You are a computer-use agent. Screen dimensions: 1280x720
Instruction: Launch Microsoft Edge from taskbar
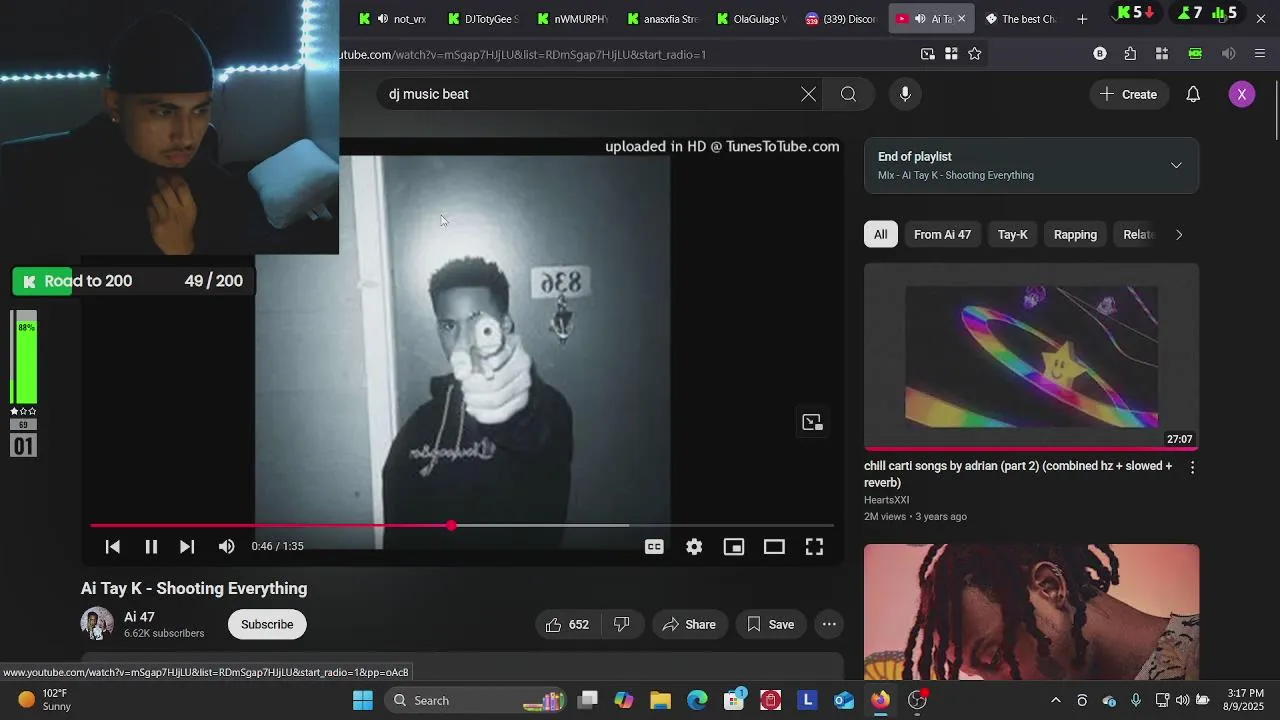pos(697,700)
